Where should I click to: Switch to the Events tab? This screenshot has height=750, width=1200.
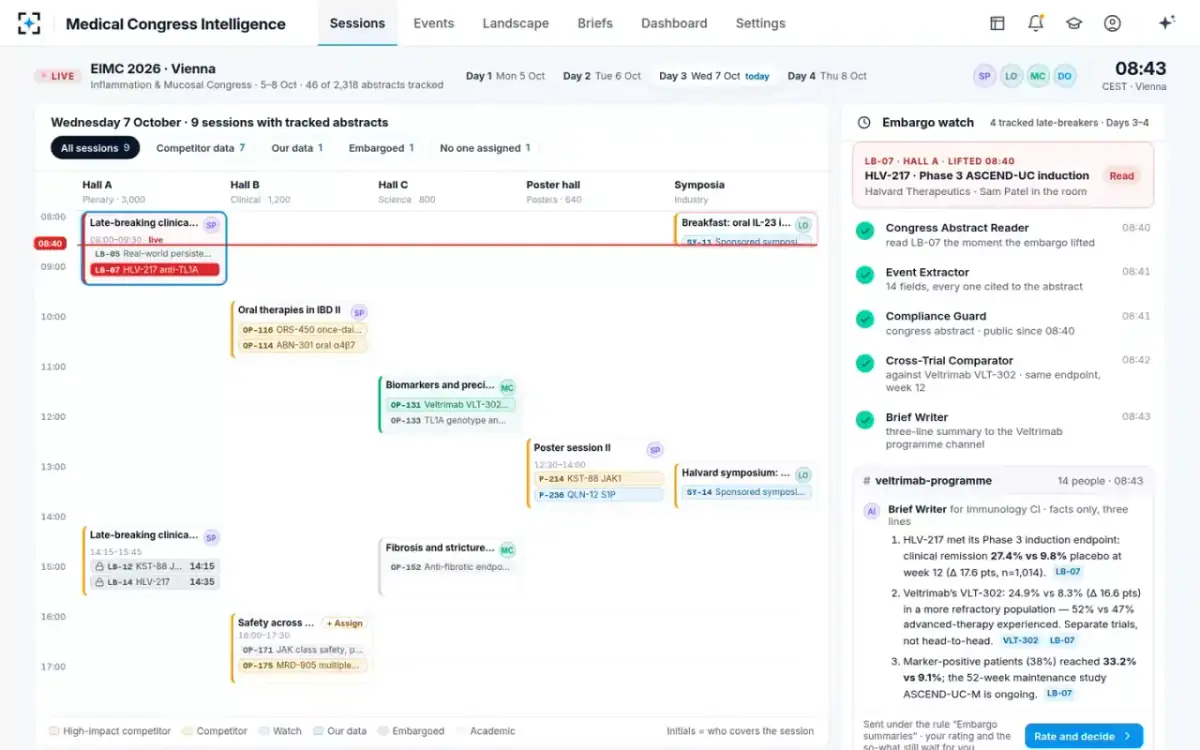point(433,23)
